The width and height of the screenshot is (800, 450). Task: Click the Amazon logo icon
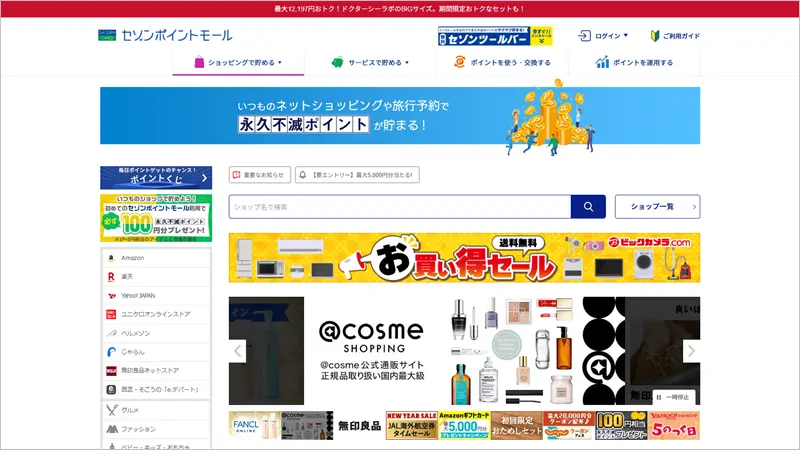(x=111, y=258)
